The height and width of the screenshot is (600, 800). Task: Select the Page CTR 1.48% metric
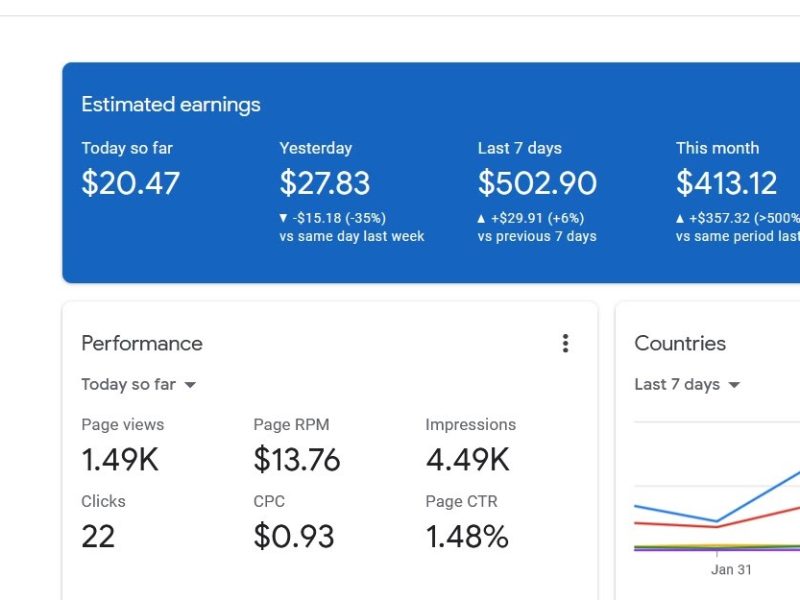[467, 536]
